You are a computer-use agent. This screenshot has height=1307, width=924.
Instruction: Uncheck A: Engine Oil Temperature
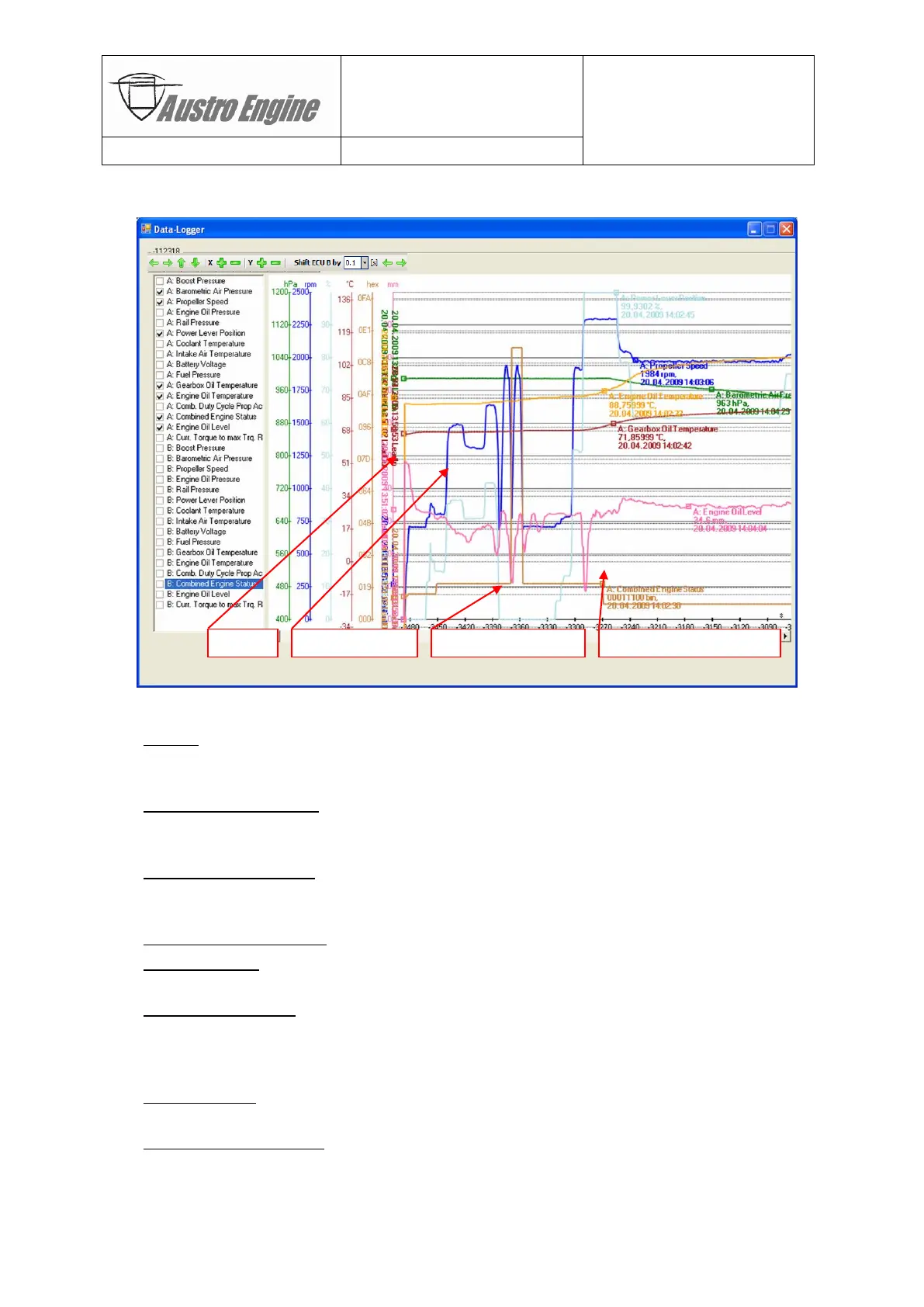(x=160, y=396)
